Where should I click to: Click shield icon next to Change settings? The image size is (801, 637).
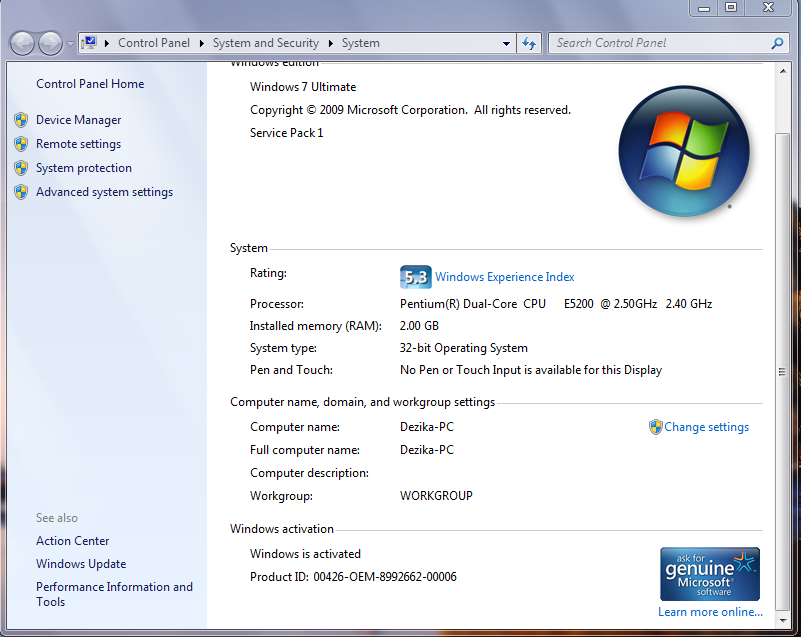655,427
